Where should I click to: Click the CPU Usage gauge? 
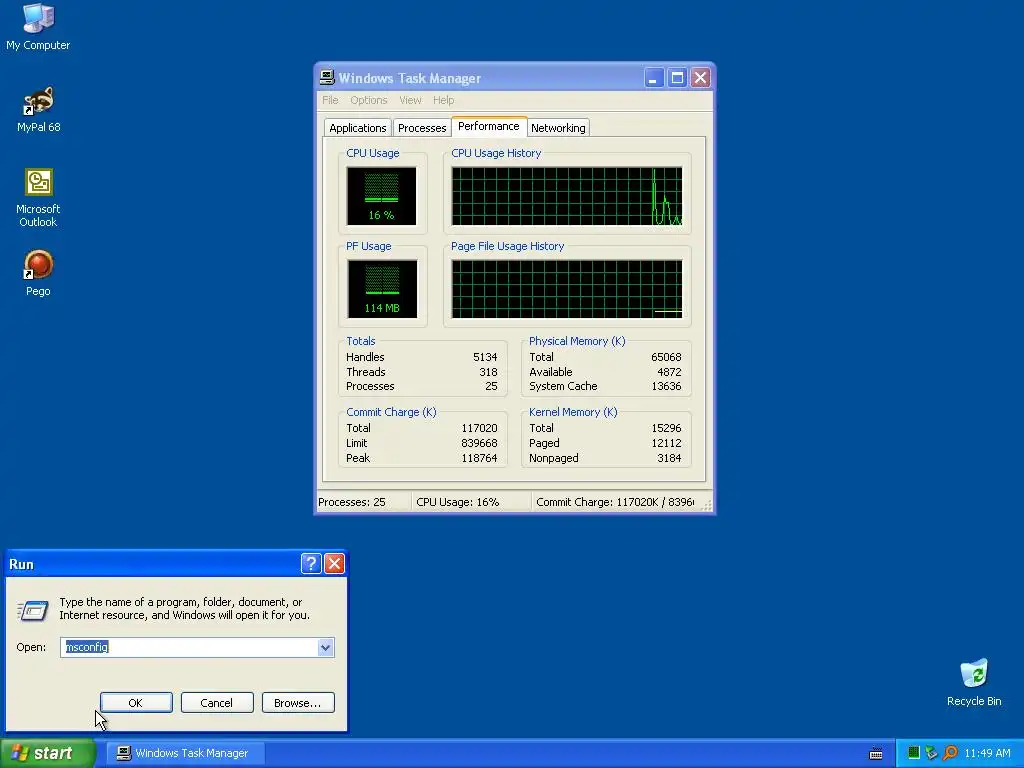pos(381,196)
